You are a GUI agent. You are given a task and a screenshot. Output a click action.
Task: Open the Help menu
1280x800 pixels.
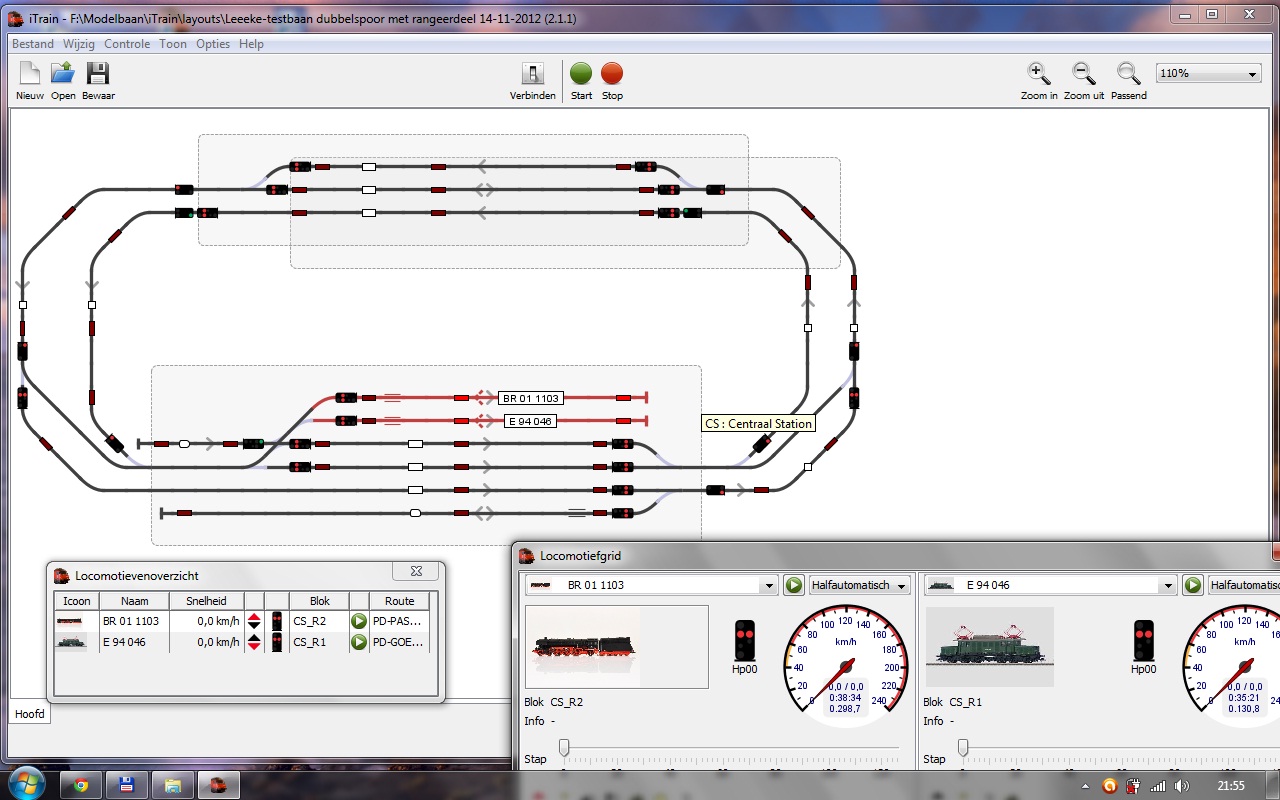tap(251, 44)
